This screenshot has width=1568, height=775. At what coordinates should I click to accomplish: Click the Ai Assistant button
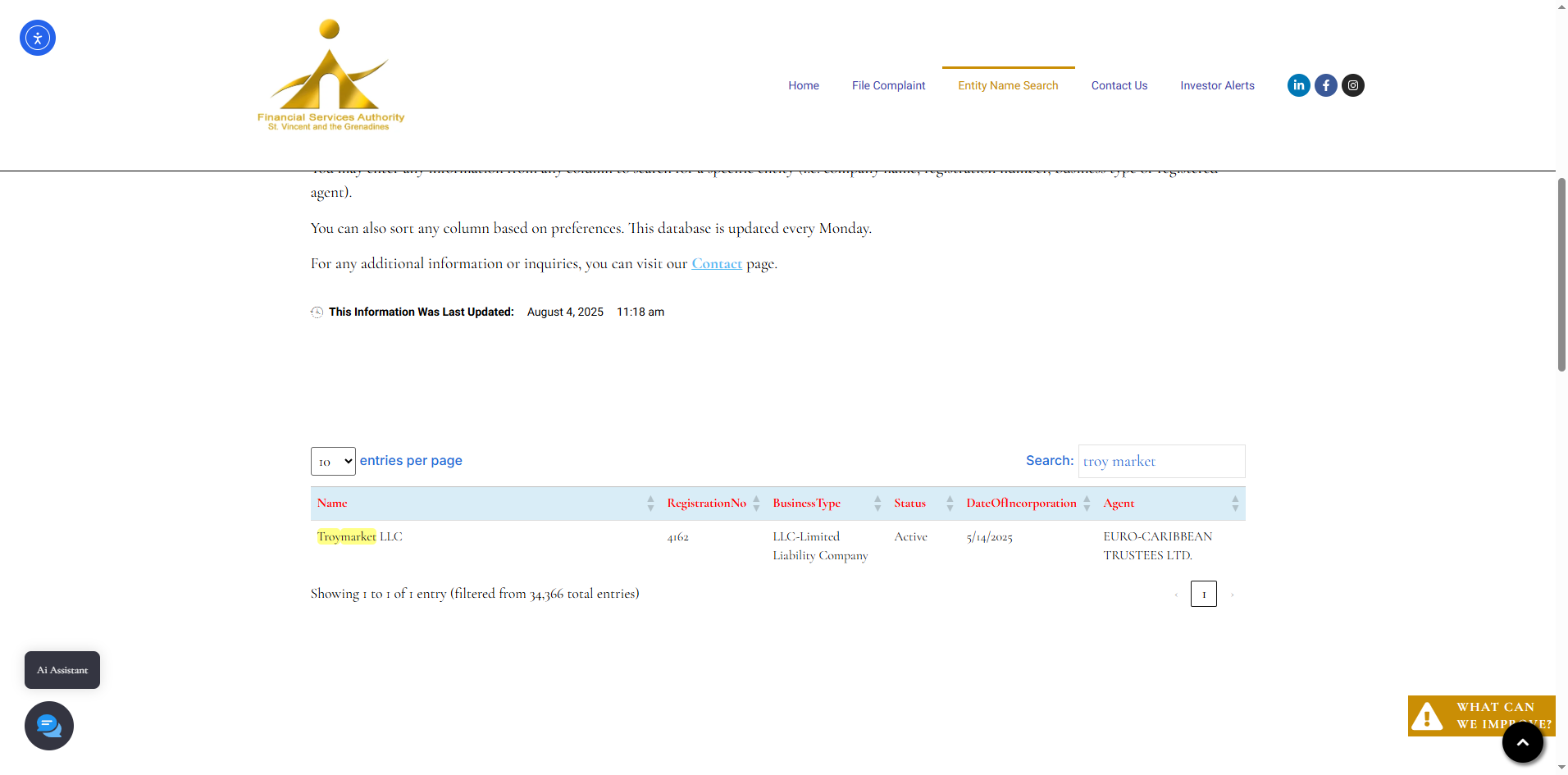click(62, 670)
